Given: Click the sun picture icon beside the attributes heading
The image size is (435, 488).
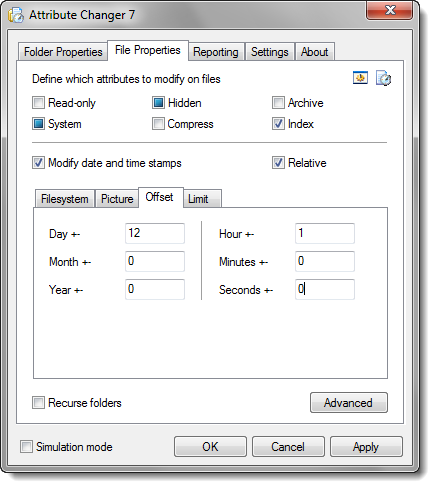Looking at the screenshot, I should click(360, 78).
